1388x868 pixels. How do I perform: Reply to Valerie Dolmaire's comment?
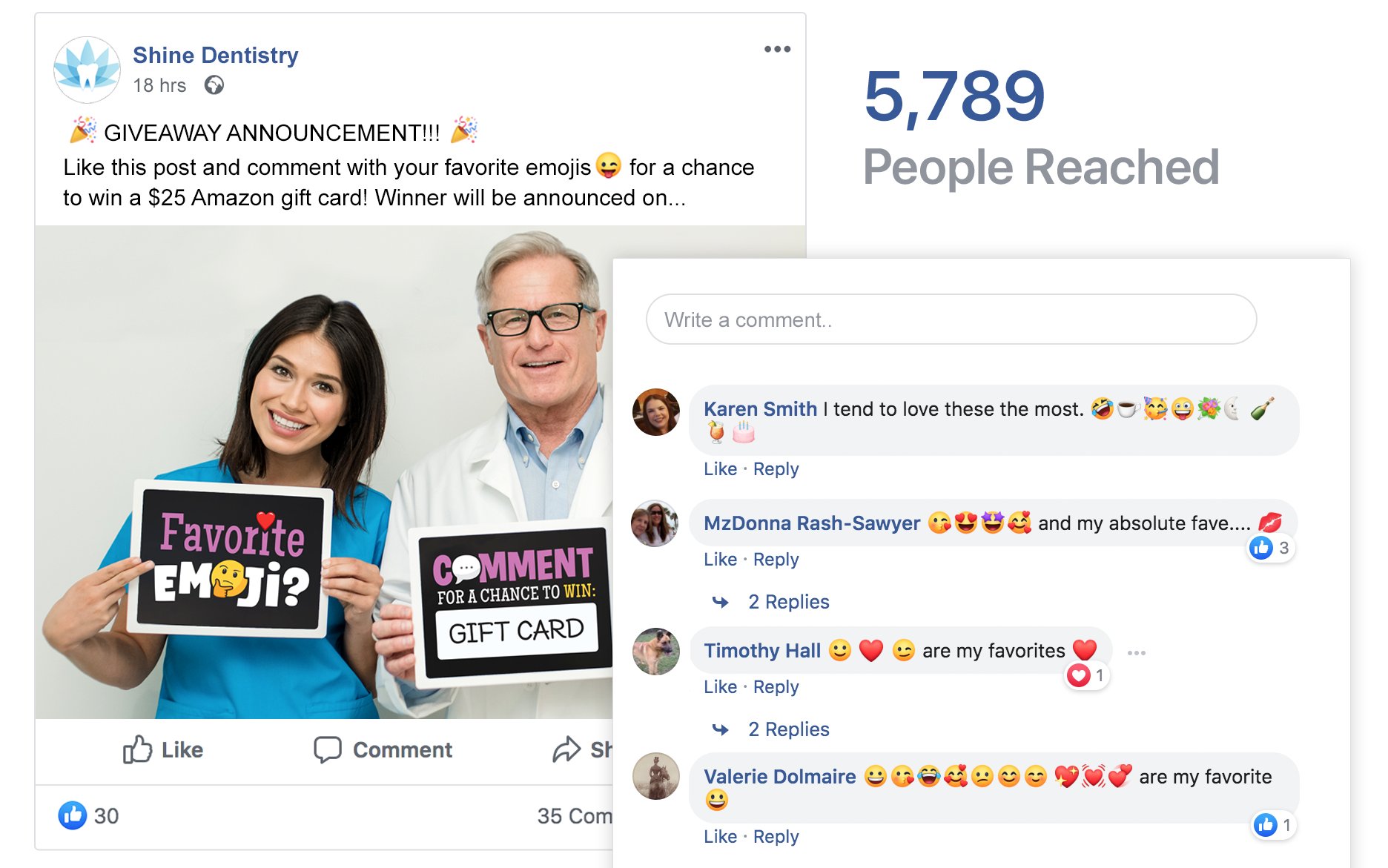tap(776, 837)
